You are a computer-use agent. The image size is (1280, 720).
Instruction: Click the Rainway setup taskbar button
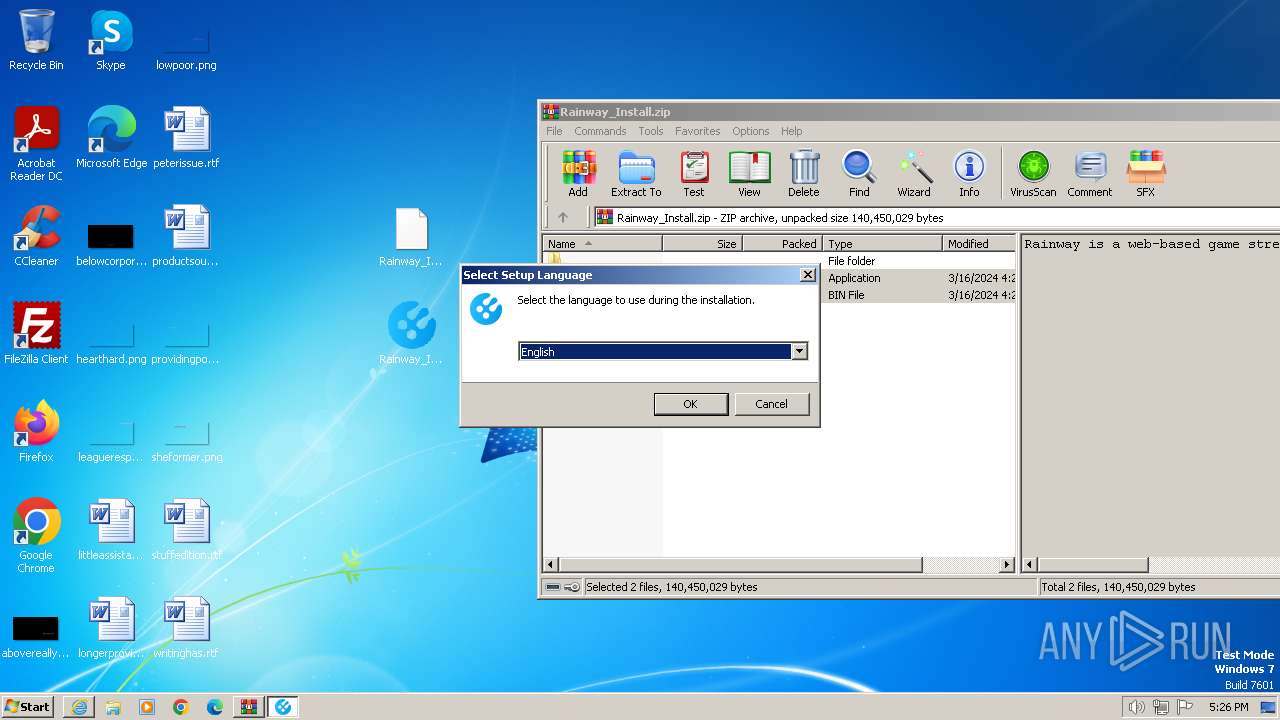point(283,707)
